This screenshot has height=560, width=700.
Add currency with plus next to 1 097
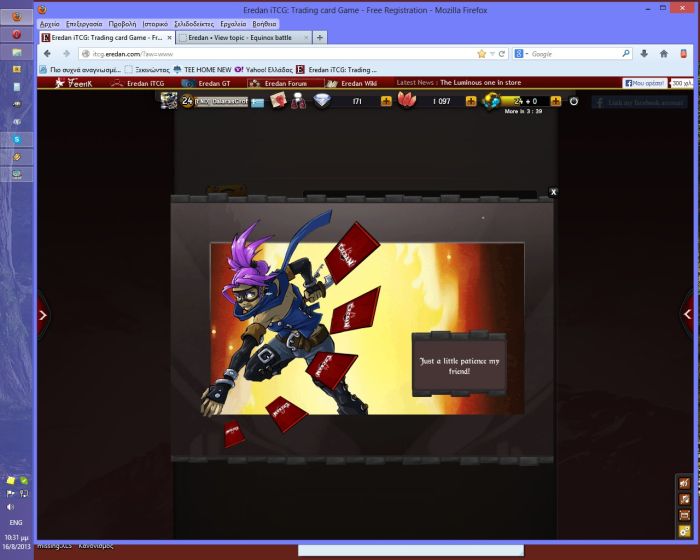pyautogui.click(x=471, y=101)
